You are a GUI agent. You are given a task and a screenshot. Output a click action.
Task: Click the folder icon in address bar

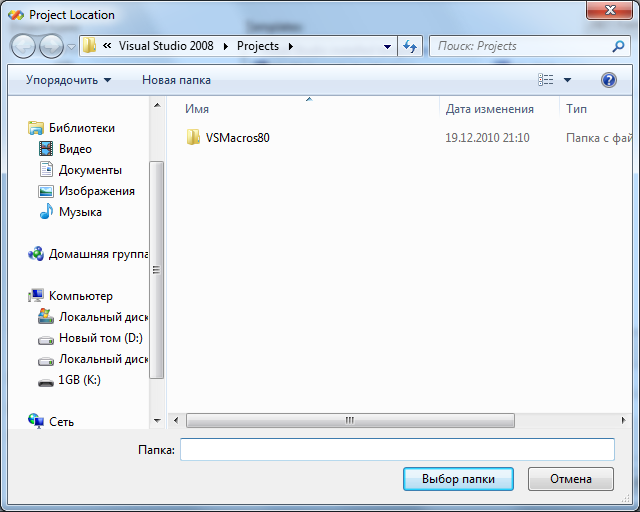point(89,46)
